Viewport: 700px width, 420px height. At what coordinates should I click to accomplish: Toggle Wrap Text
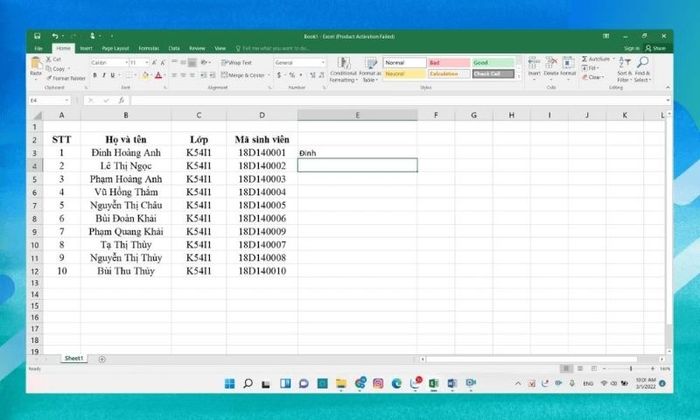pyautogui.click(x=237, y=62)
